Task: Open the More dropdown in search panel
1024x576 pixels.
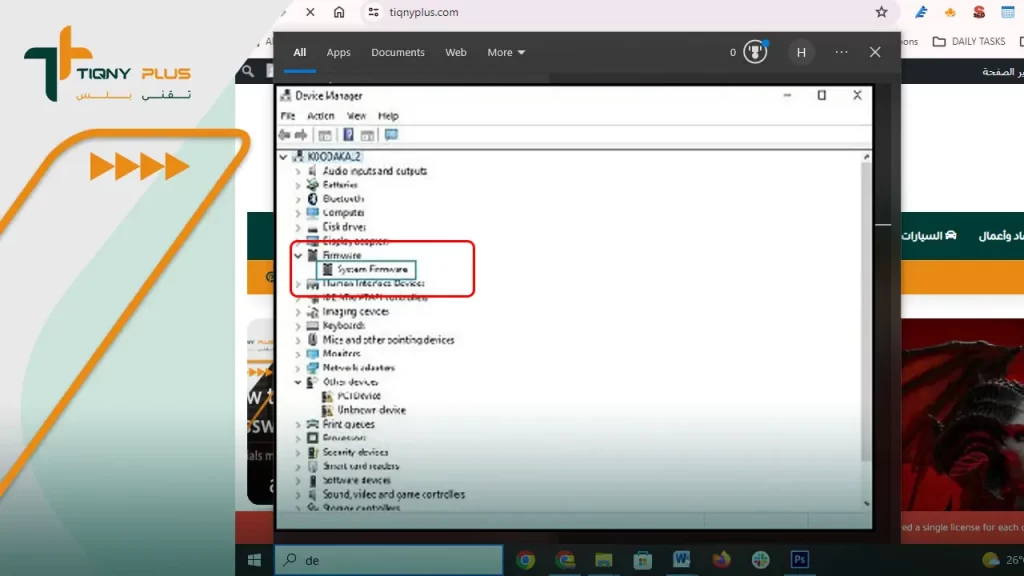Action: coord(506,52)
